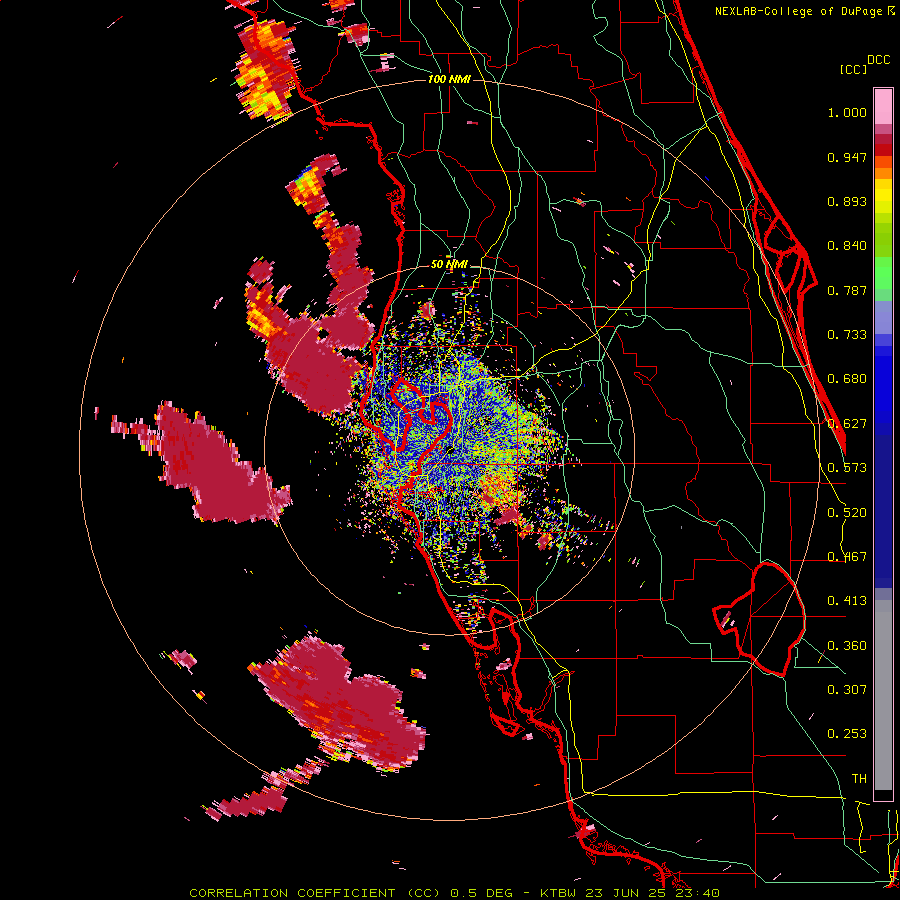Select the 0.947 scale value
This screenshot has width=900, height=900.
click(x=847, y=157)
